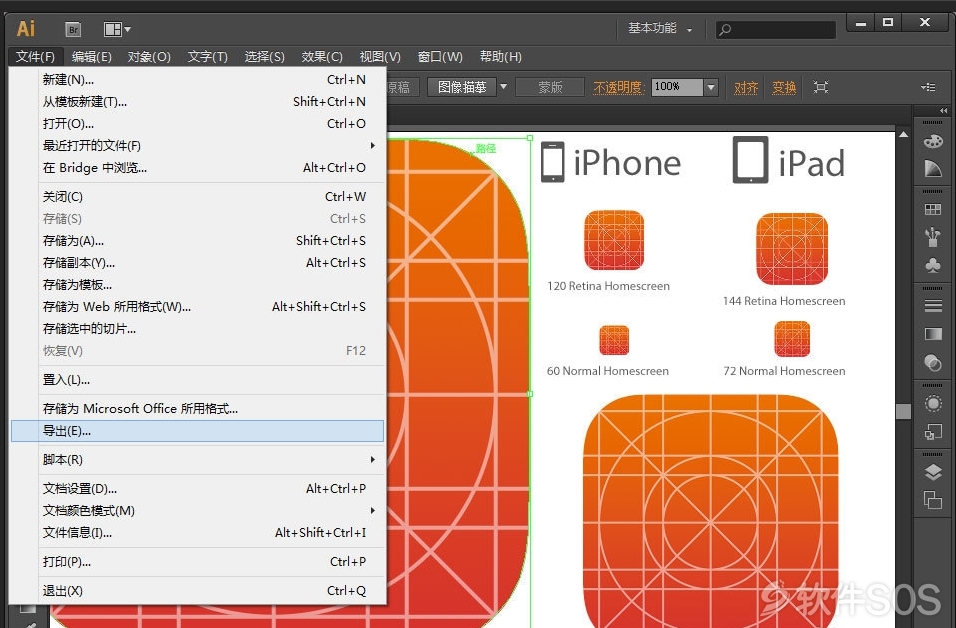
Task: Open the 视图(V) menu
Action: coord(379,57)
